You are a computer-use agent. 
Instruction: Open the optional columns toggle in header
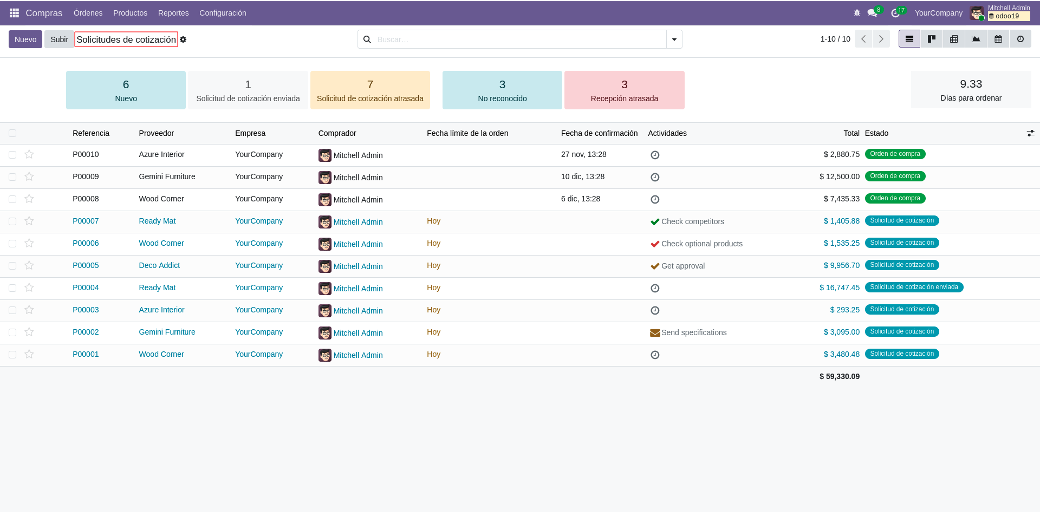coord(1030,133)
